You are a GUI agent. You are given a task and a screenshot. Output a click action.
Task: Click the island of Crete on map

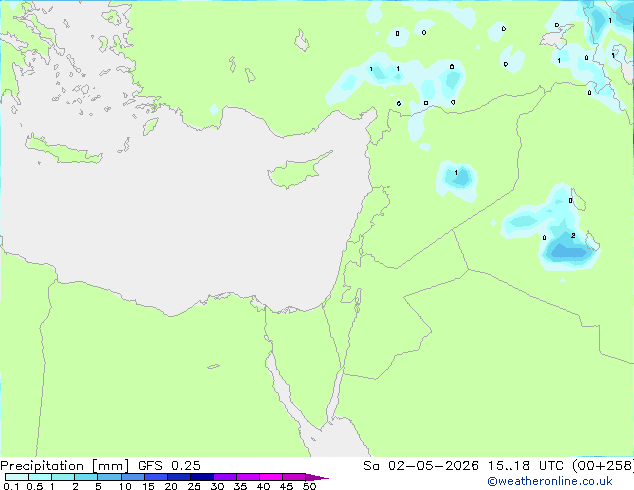(63, 150)
